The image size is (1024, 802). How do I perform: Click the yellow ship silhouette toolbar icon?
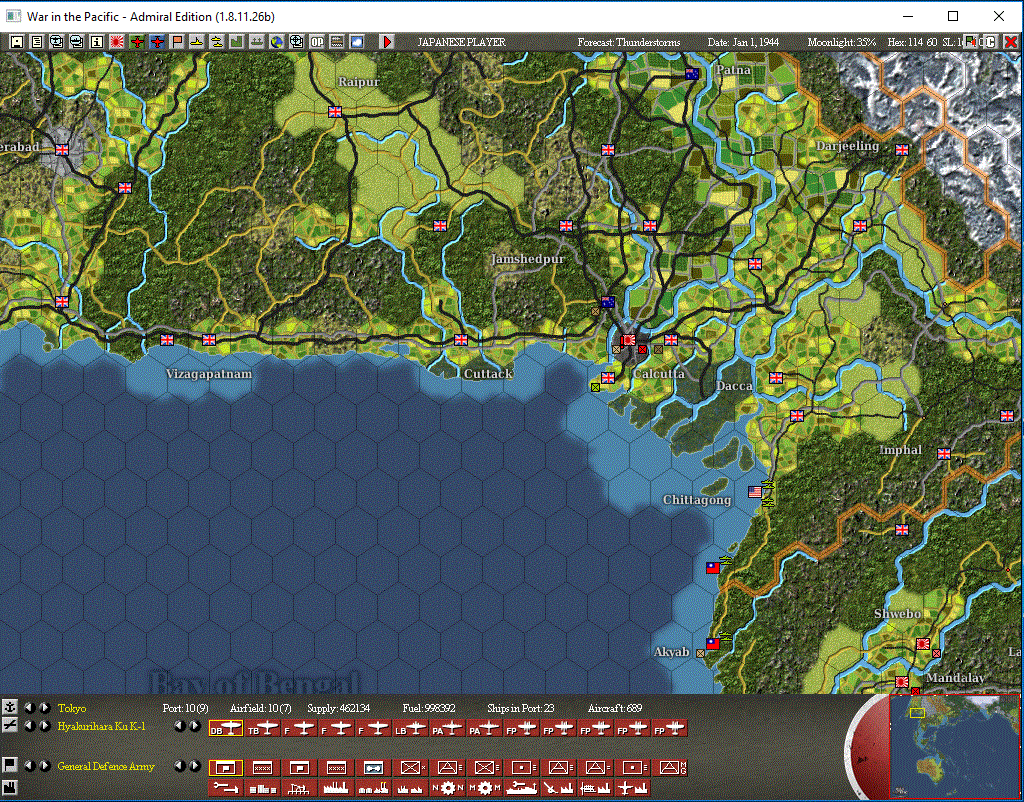197,42
